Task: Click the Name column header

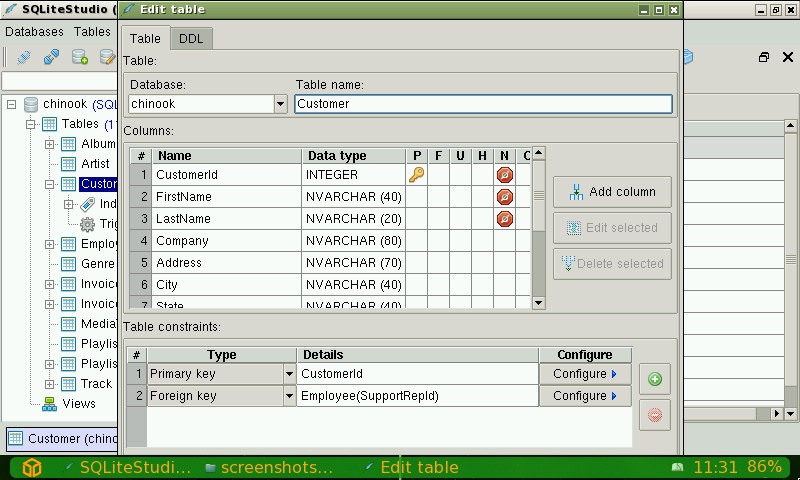Action: tap(227, 156)
